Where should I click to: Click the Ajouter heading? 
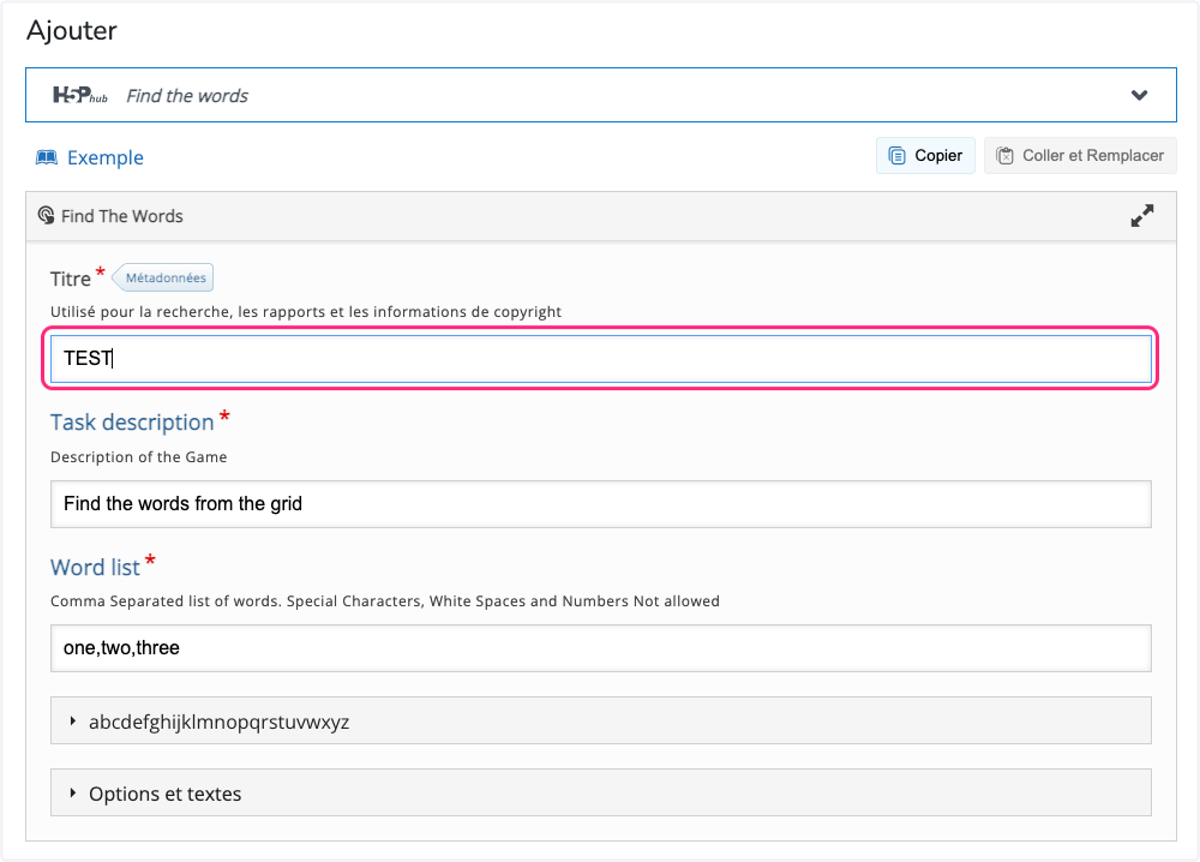pos(72,31)
